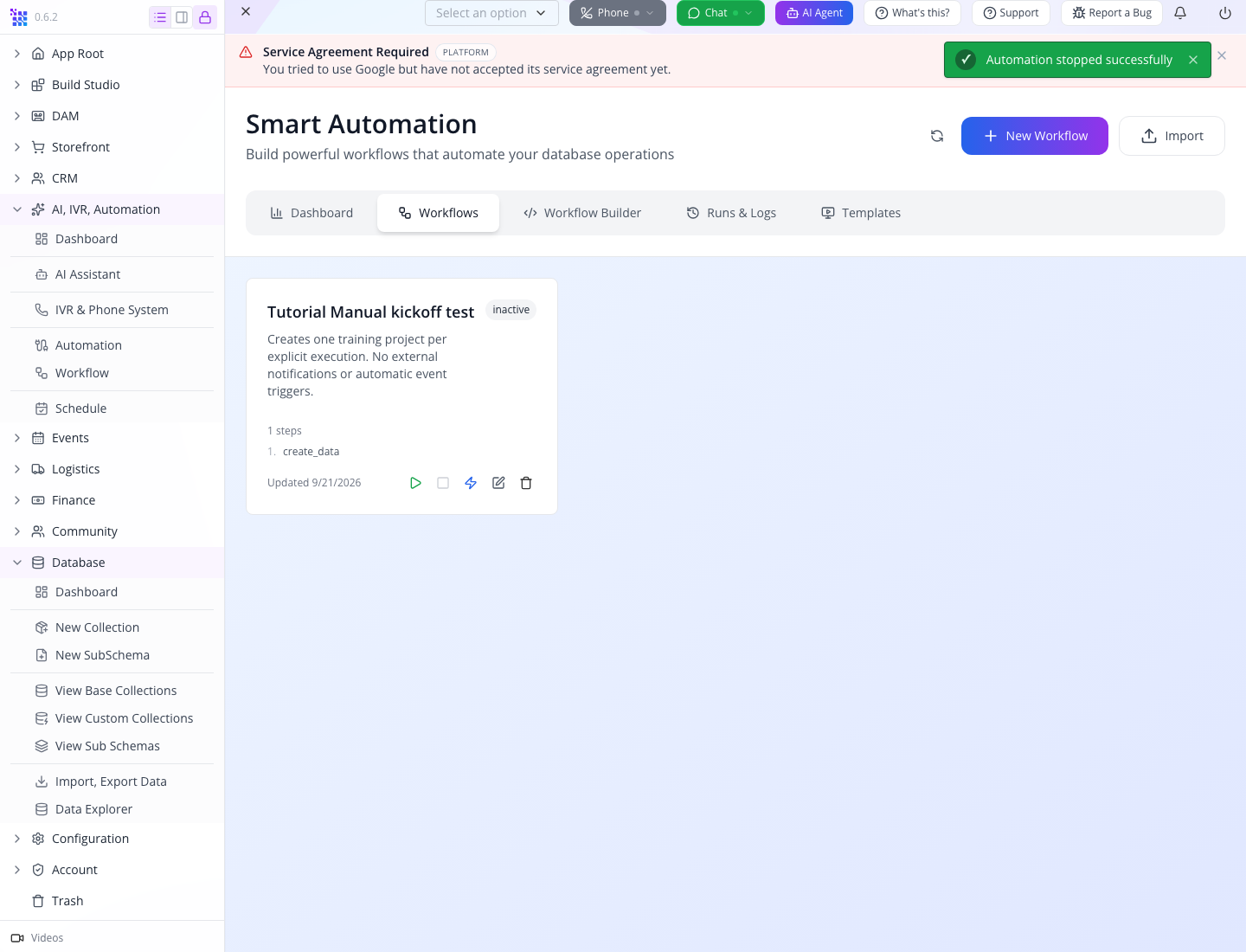The height and width of the screenshot is (952, 1246).
Task: Click the power icon in top bar
Action: click(1225, 13)
